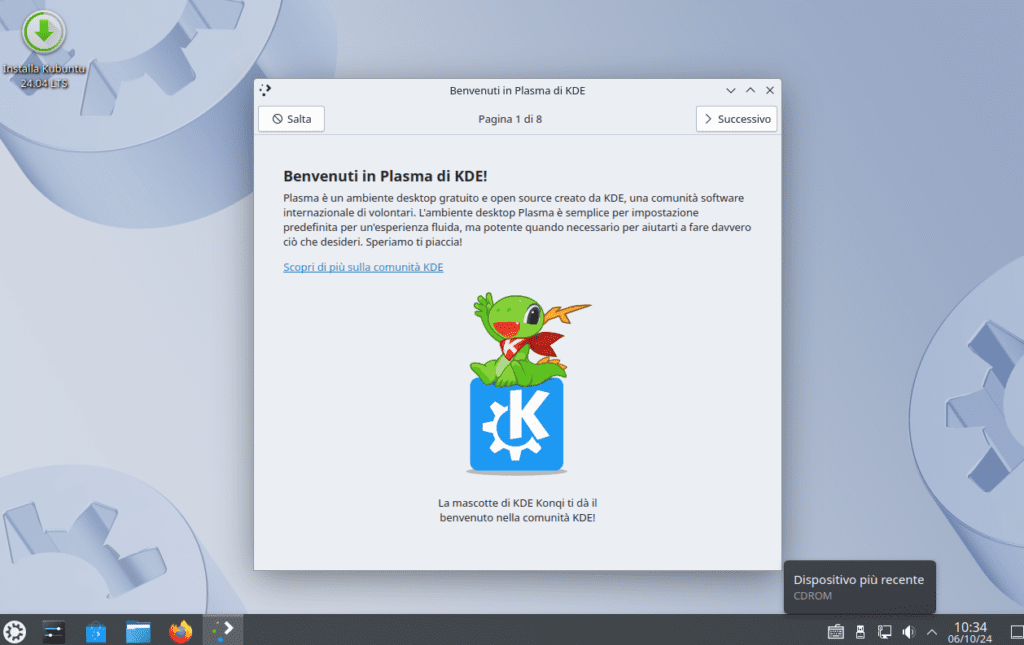Click the Salta skip button

pos(291,119)
